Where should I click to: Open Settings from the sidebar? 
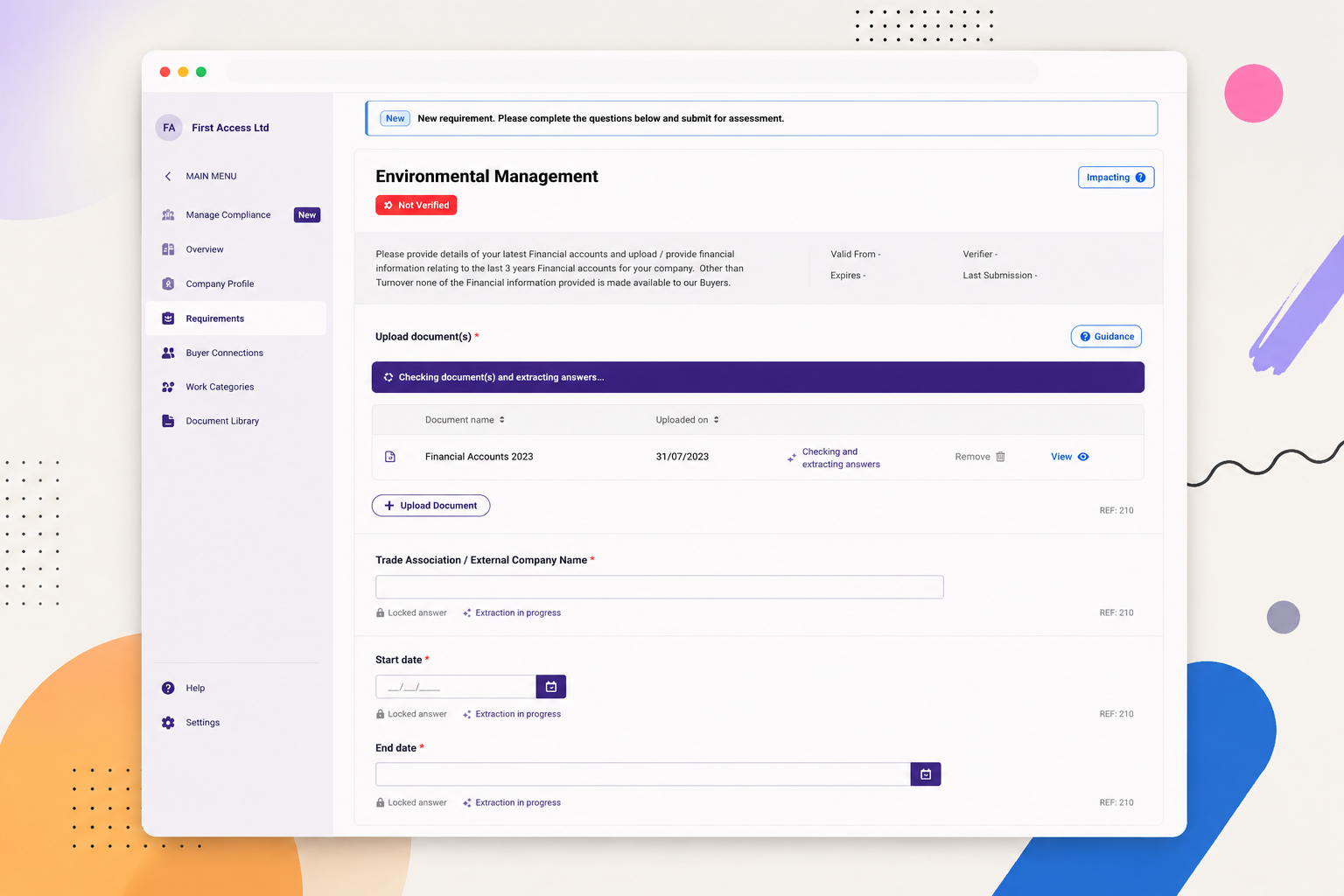(x=203, y=723)
